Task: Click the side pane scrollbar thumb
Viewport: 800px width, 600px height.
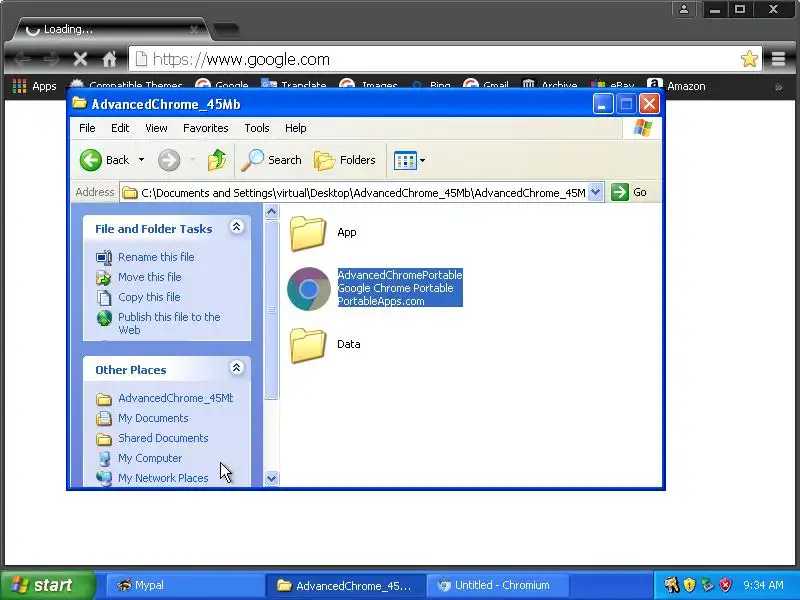Action: [272, 310]
